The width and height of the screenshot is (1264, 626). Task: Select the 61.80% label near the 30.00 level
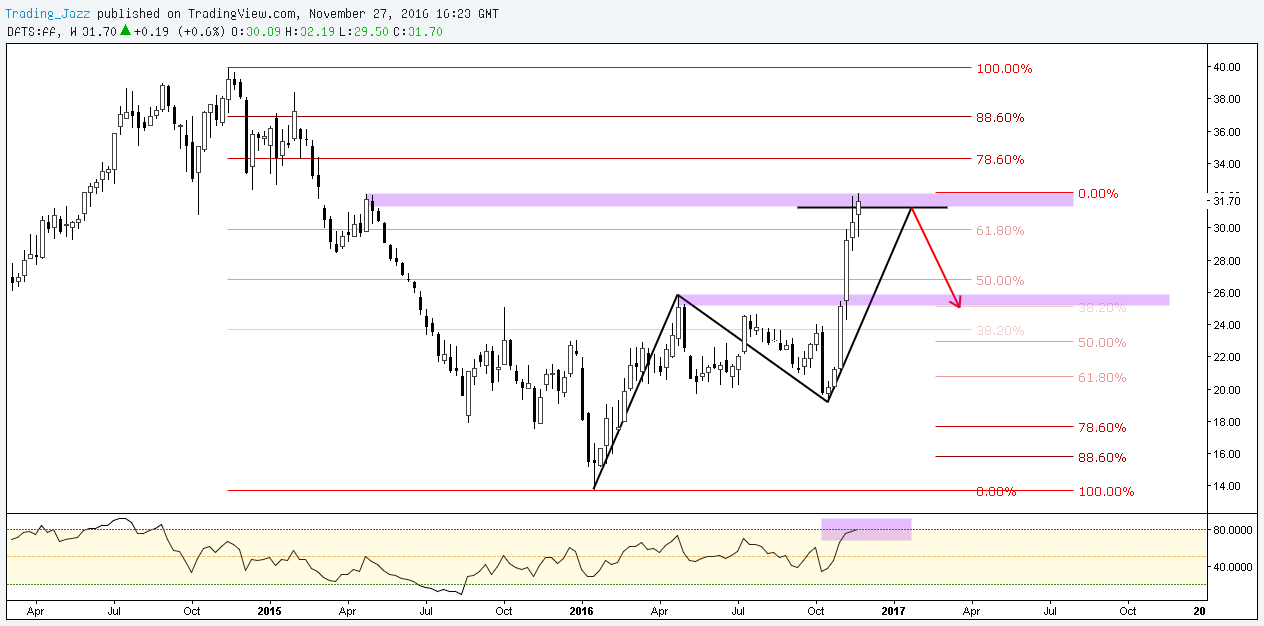click(x=1000, y=230)
